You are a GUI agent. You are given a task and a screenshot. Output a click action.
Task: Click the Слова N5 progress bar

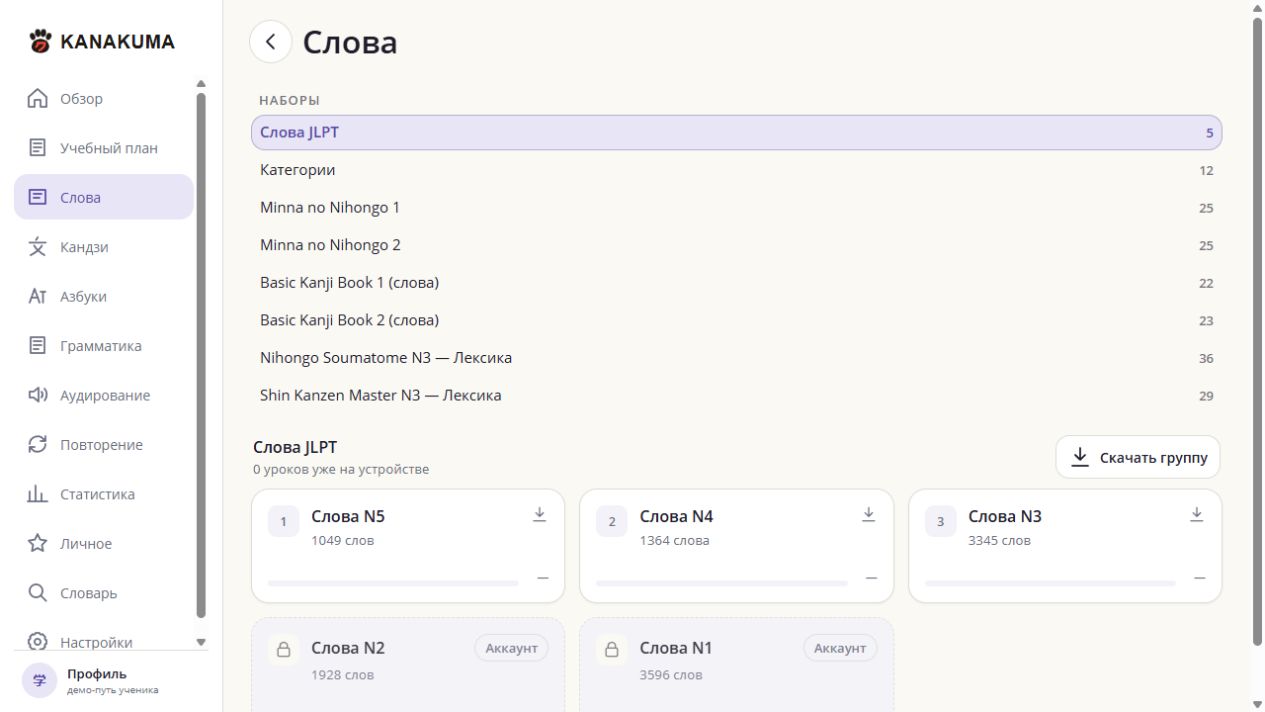tap(393, 582)
